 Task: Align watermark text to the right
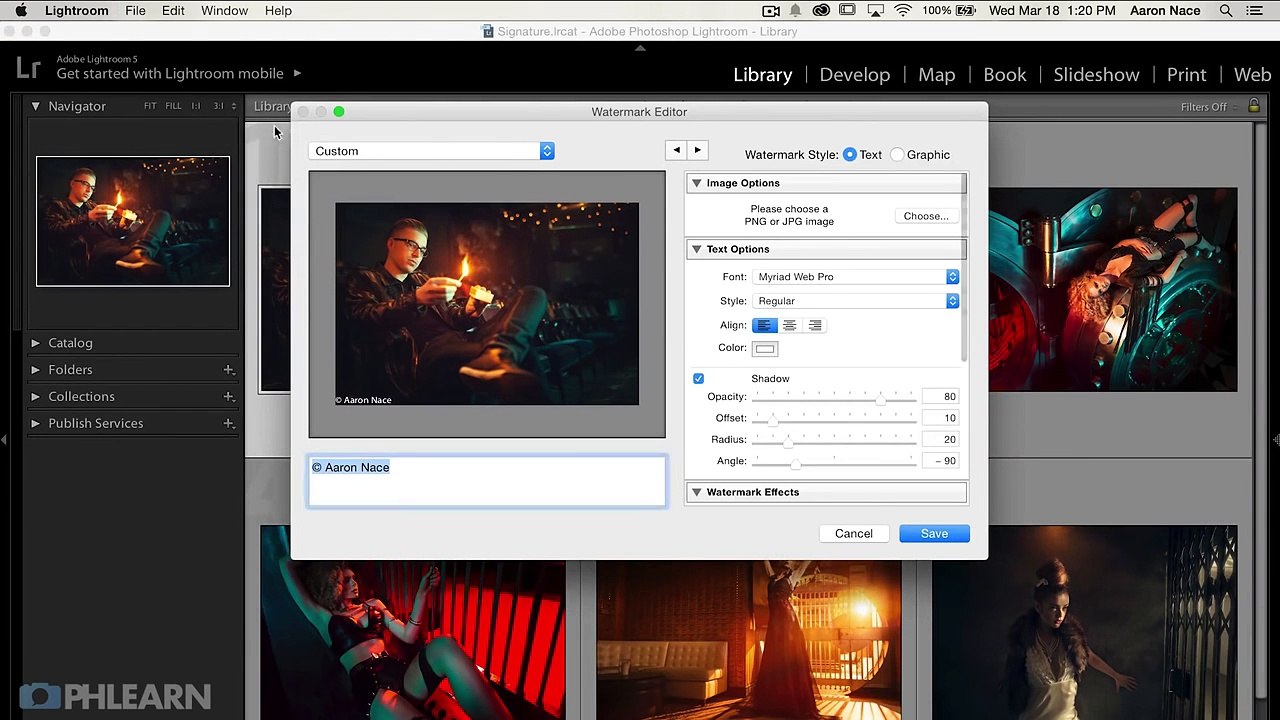click(815, 325)
